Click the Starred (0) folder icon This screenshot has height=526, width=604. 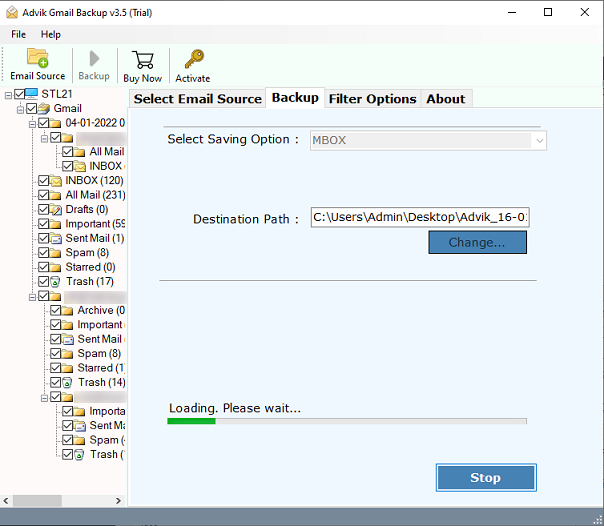56,267
